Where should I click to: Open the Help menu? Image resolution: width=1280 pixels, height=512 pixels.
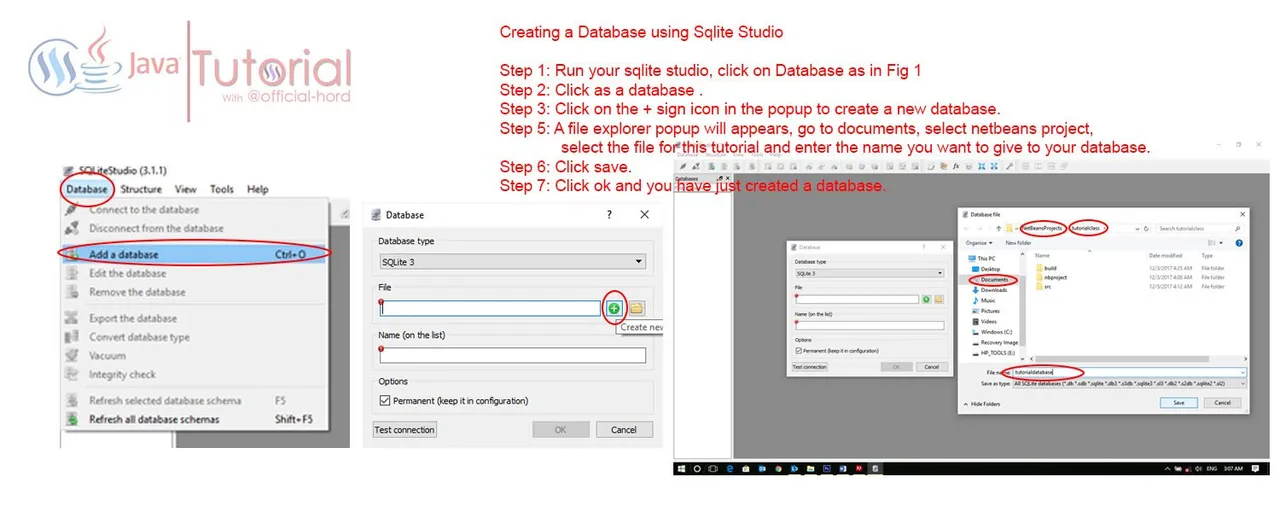click(258, 189)
